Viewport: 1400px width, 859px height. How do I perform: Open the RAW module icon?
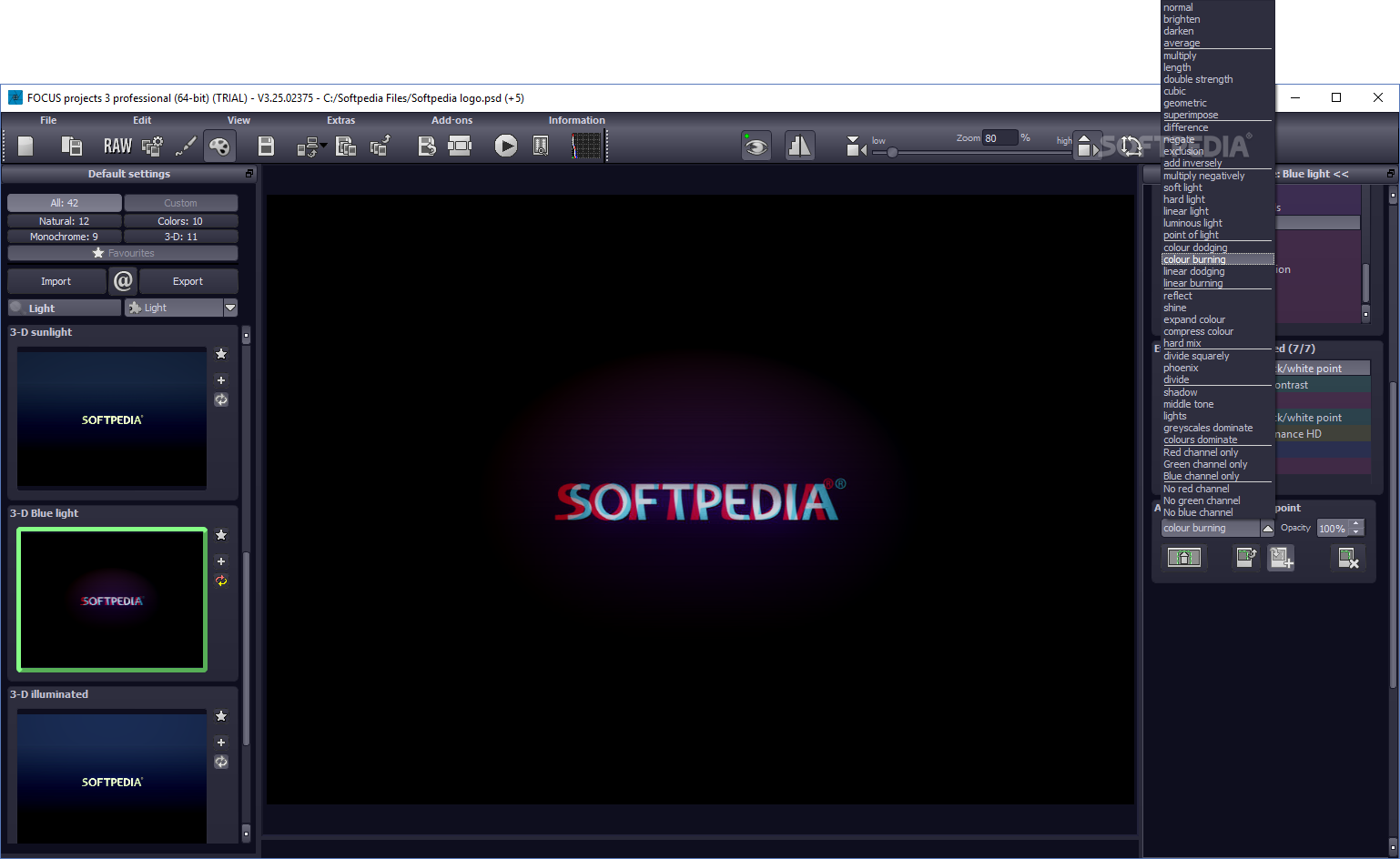point(117,146)
